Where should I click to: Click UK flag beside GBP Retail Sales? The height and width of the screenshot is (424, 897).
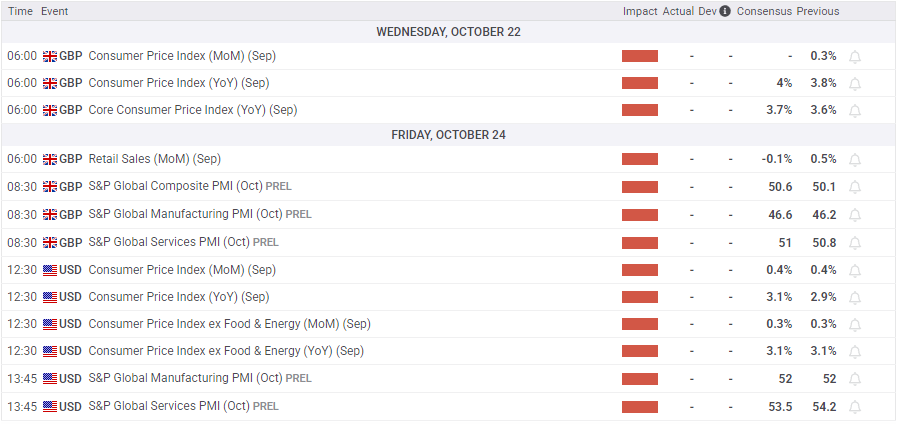(50, 159)
